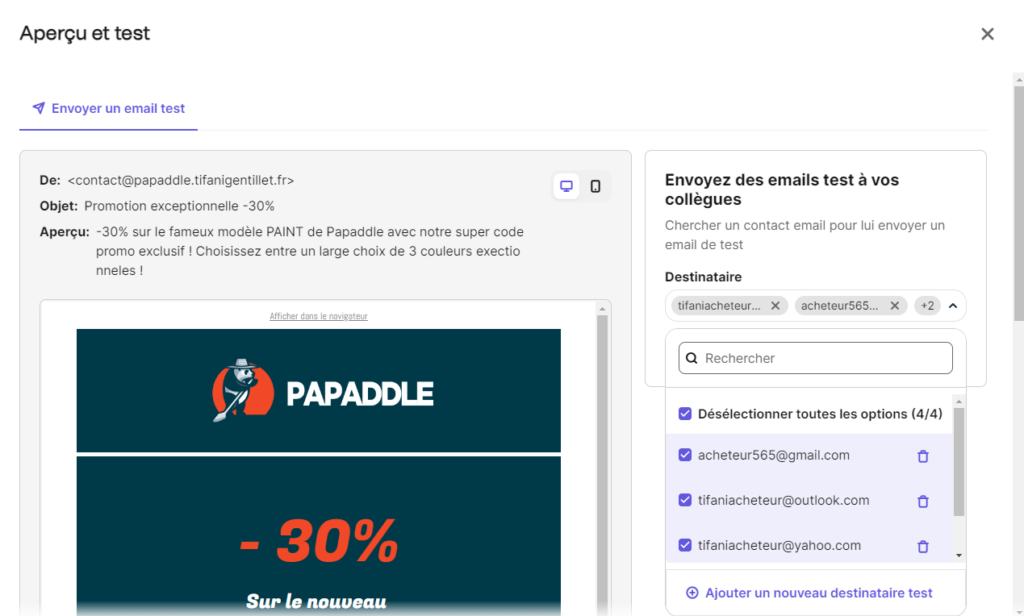1024x616 pixels.
Task: Open the Afficher dans le navigateur link
Action: tap(318, 316)
